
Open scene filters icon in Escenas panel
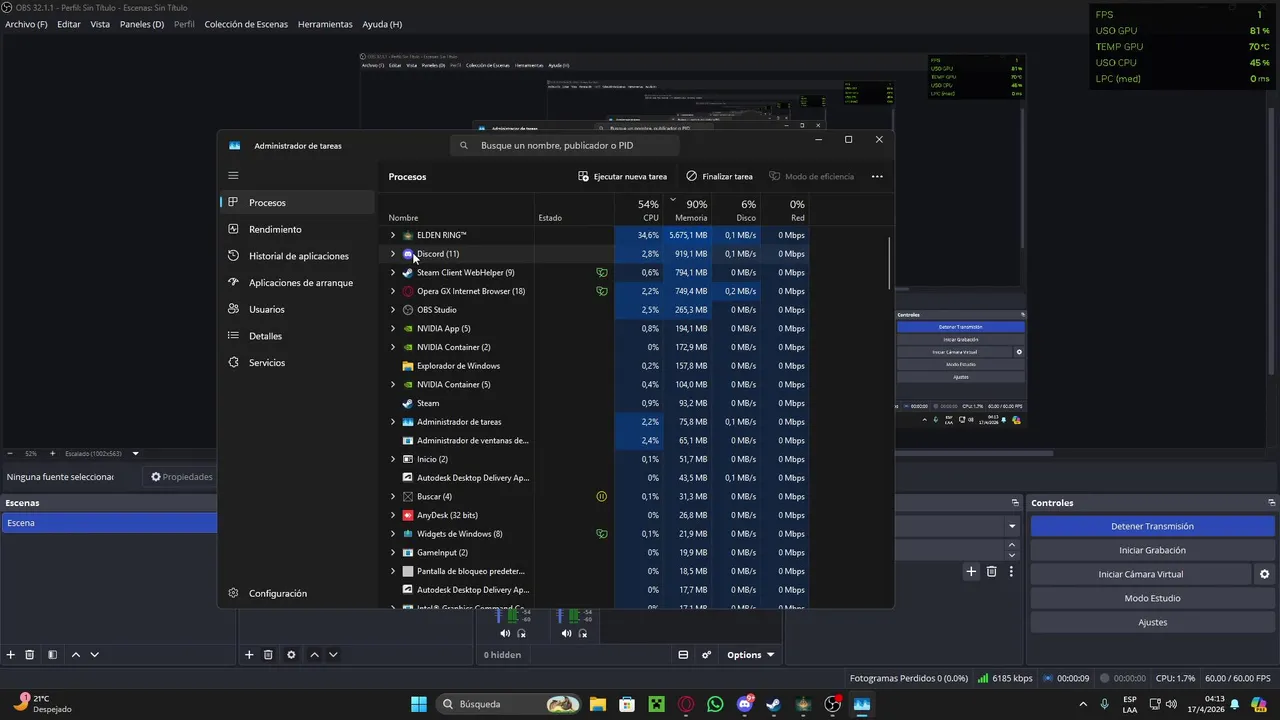point(52,655)
